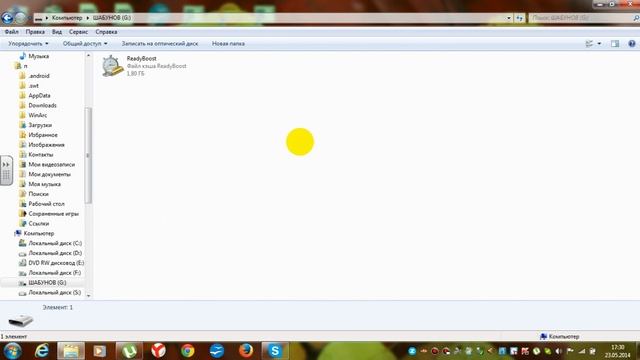Image resolution: width=640 pixels, height=360 pixels.
Task: Open the Вид menu
Action: [x=57, y=32]
